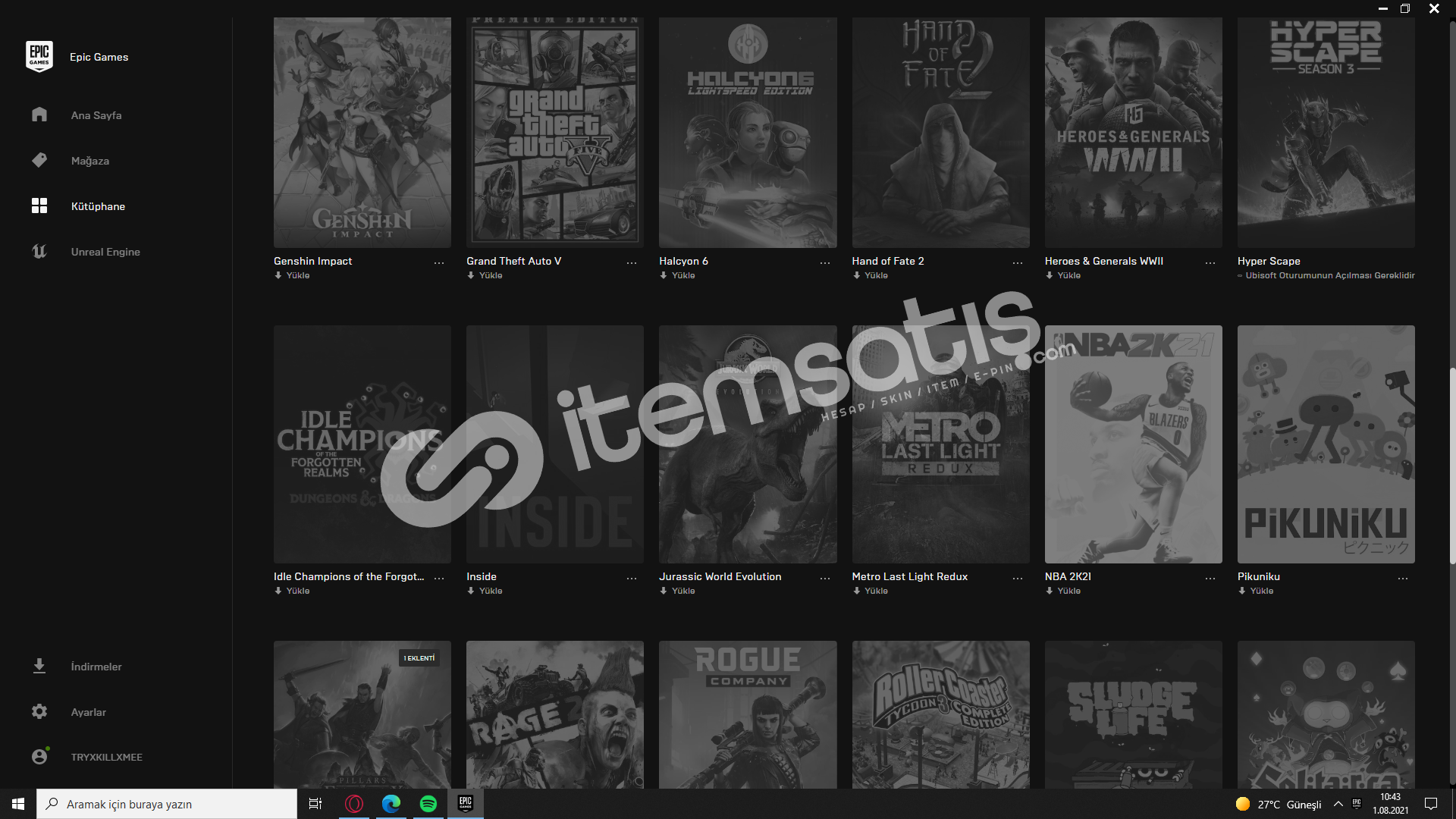Show hidden system tray icons chevron

(x=1338, y=804)
